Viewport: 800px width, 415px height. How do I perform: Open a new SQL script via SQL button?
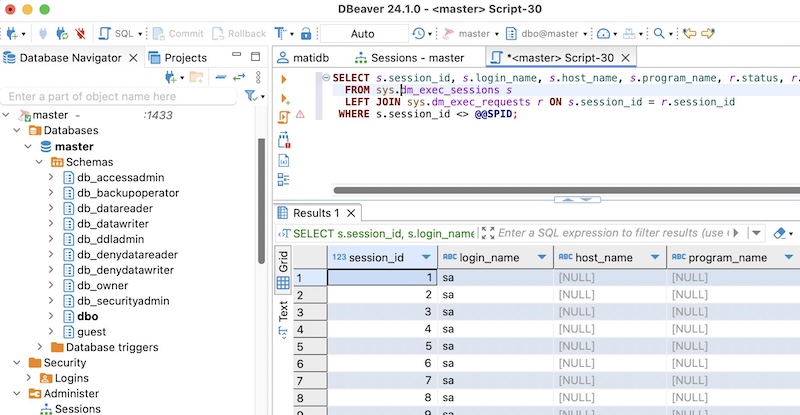[x=116, y=34]
